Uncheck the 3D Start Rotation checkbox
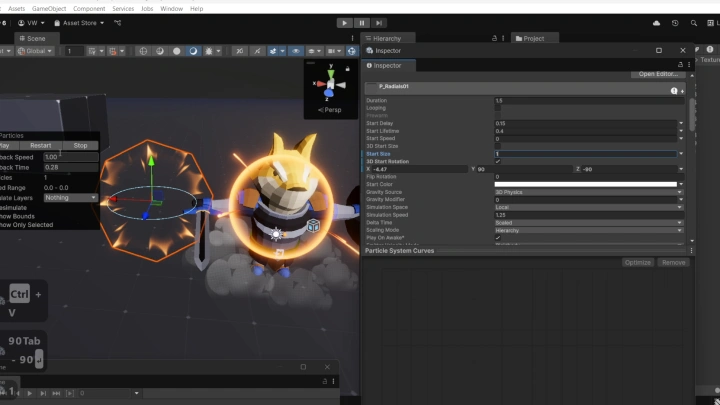This screenshot has width=720, height=405. [x=498, y=162]
